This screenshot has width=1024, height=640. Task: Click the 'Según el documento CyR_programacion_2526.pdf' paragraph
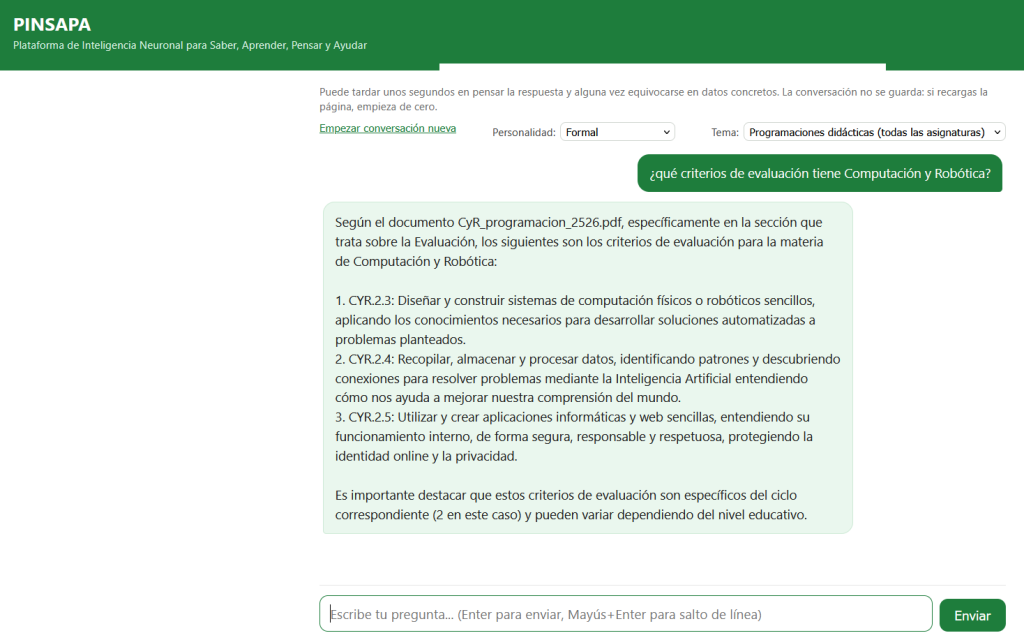tap(579, 242)
